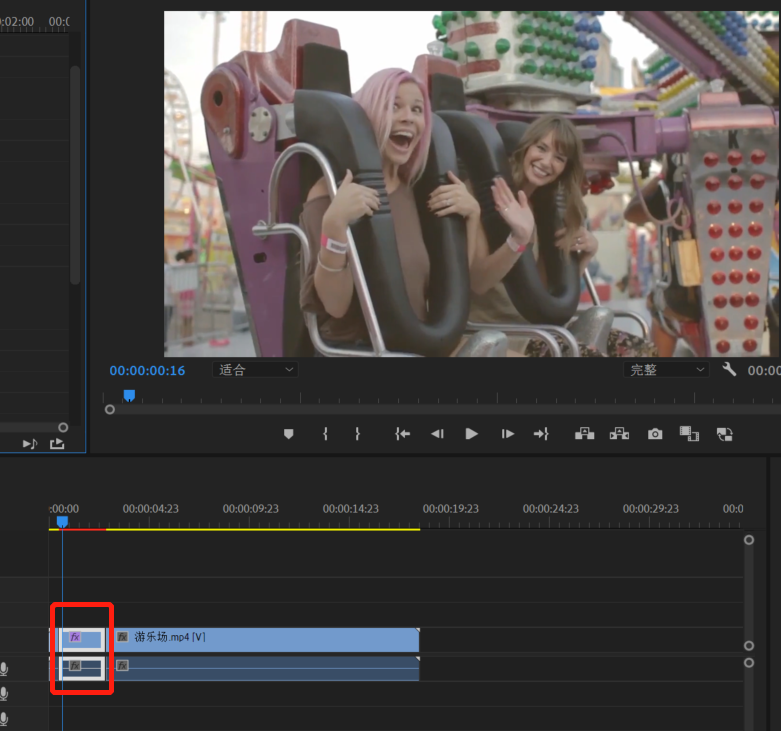The height and width of the screenshot is (731, 781).
Task: Step back one frame
Action: pos(437,434)
